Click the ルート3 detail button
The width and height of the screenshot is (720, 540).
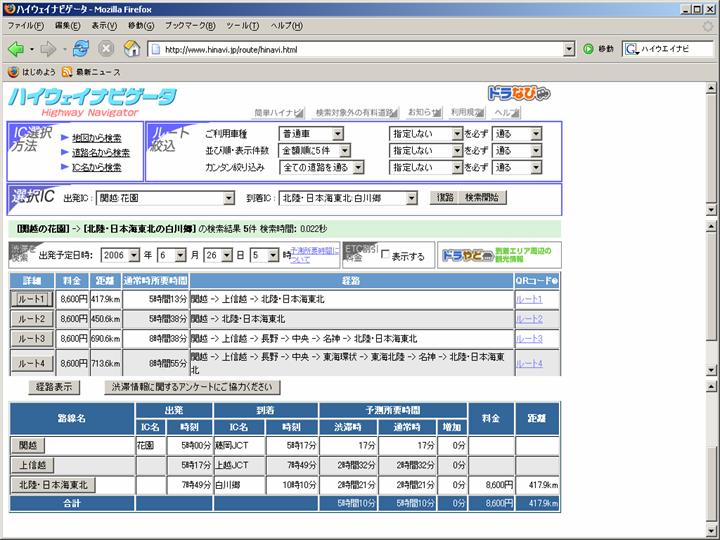click(32, 338)
